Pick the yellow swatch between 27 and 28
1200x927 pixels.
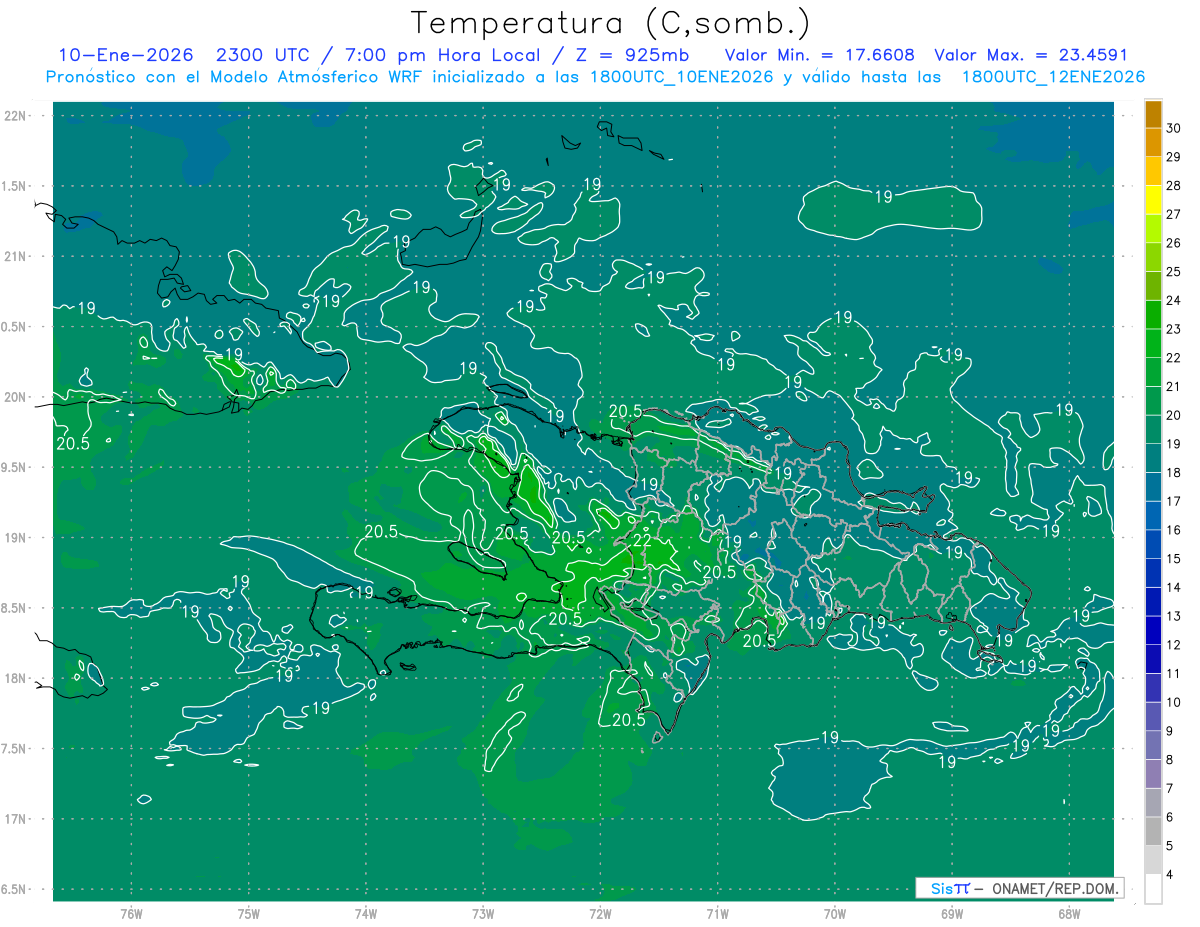[x=1153, y=200]
